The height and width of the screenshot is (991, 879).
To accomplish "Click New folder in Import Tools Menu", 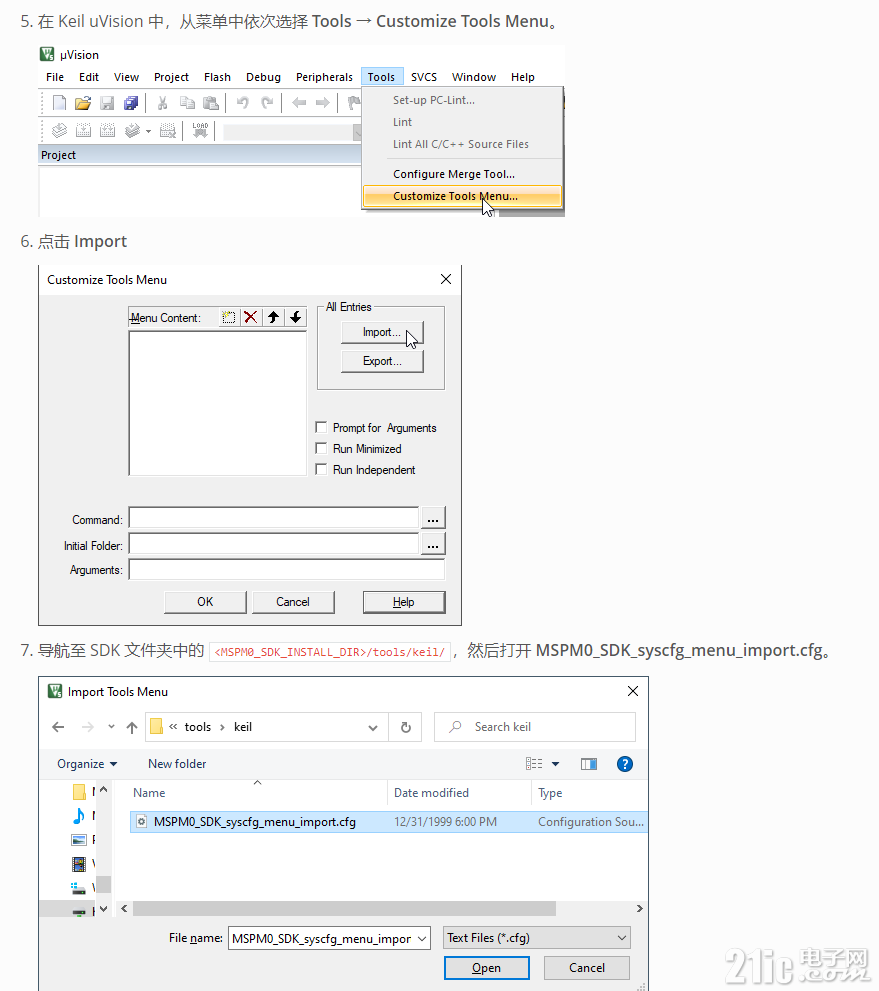I will pyautogui.click(x=177, y=763).
